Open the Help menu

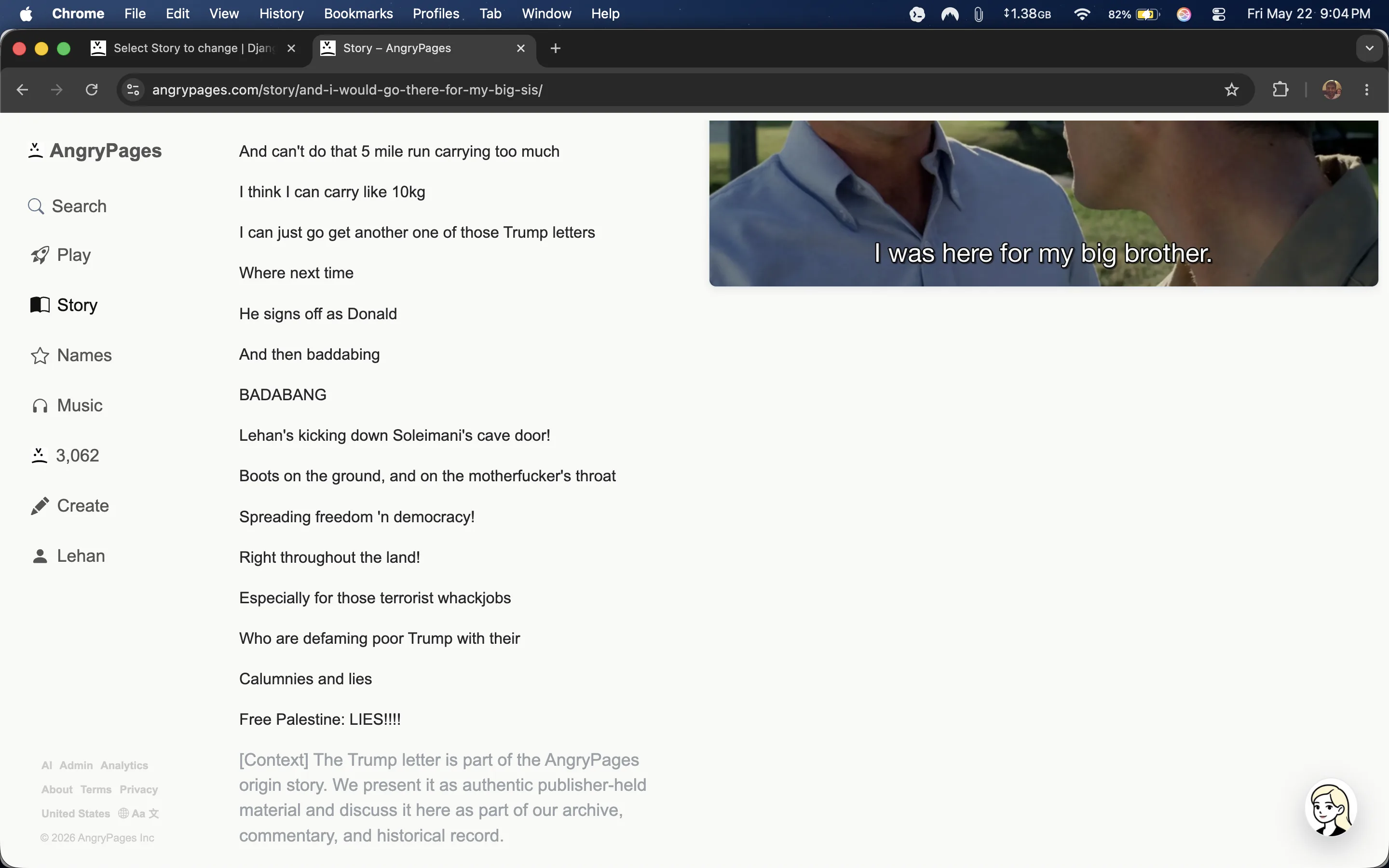605,14
